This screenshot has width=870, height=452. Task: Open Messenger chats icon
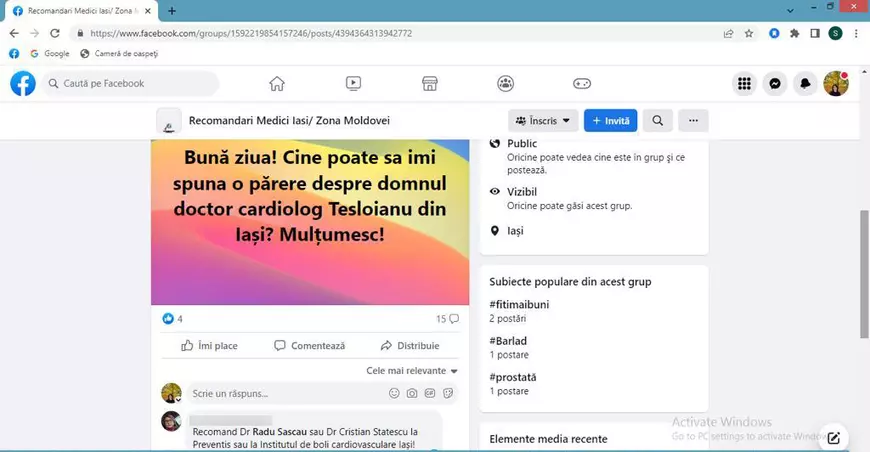tap(775, 84)
